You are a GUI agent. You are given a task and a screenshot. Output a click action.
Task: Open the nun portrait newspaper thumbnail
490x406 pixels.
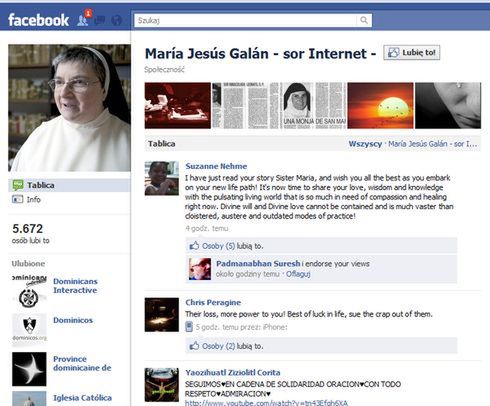[313, 106]
